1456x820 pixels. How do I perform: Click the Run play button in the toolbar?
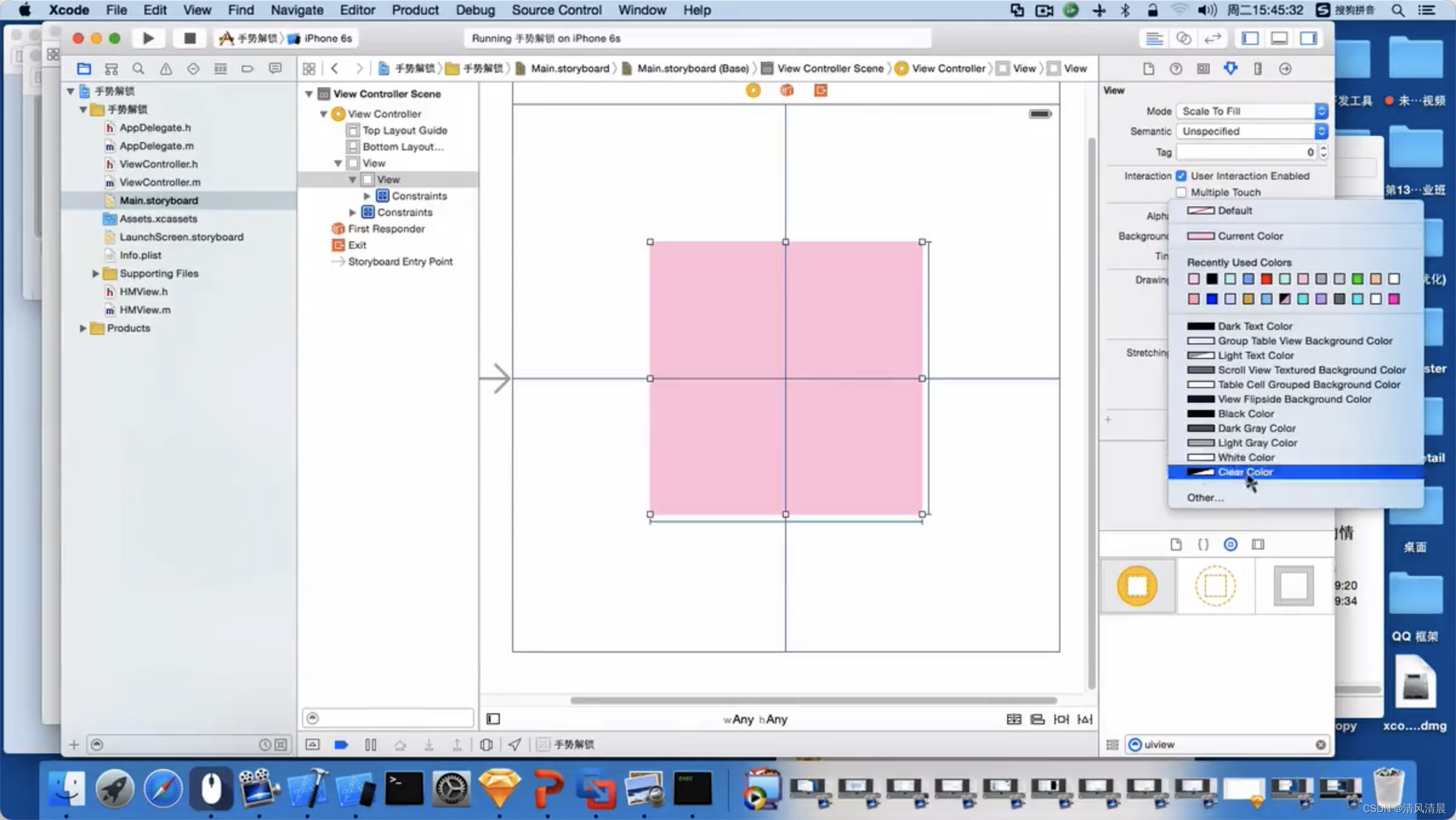click(x=148, y=38)
